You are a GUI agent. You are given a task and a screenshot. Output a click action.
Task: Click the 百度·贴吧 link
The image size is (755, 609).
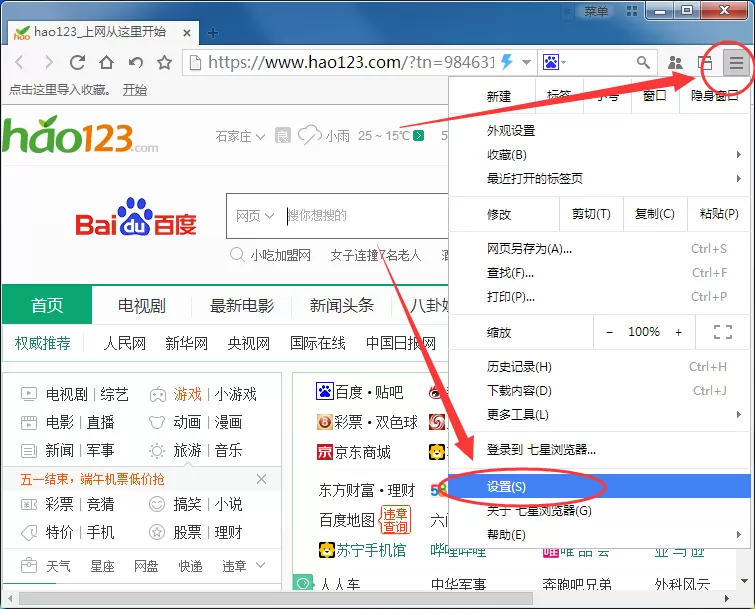359,392
